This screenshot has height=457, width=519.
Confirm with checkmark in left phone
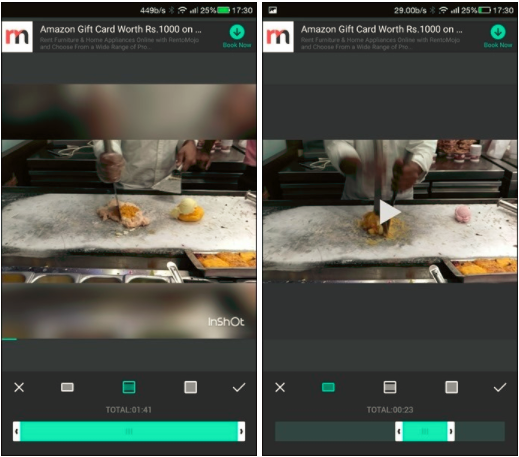[239, 387]
